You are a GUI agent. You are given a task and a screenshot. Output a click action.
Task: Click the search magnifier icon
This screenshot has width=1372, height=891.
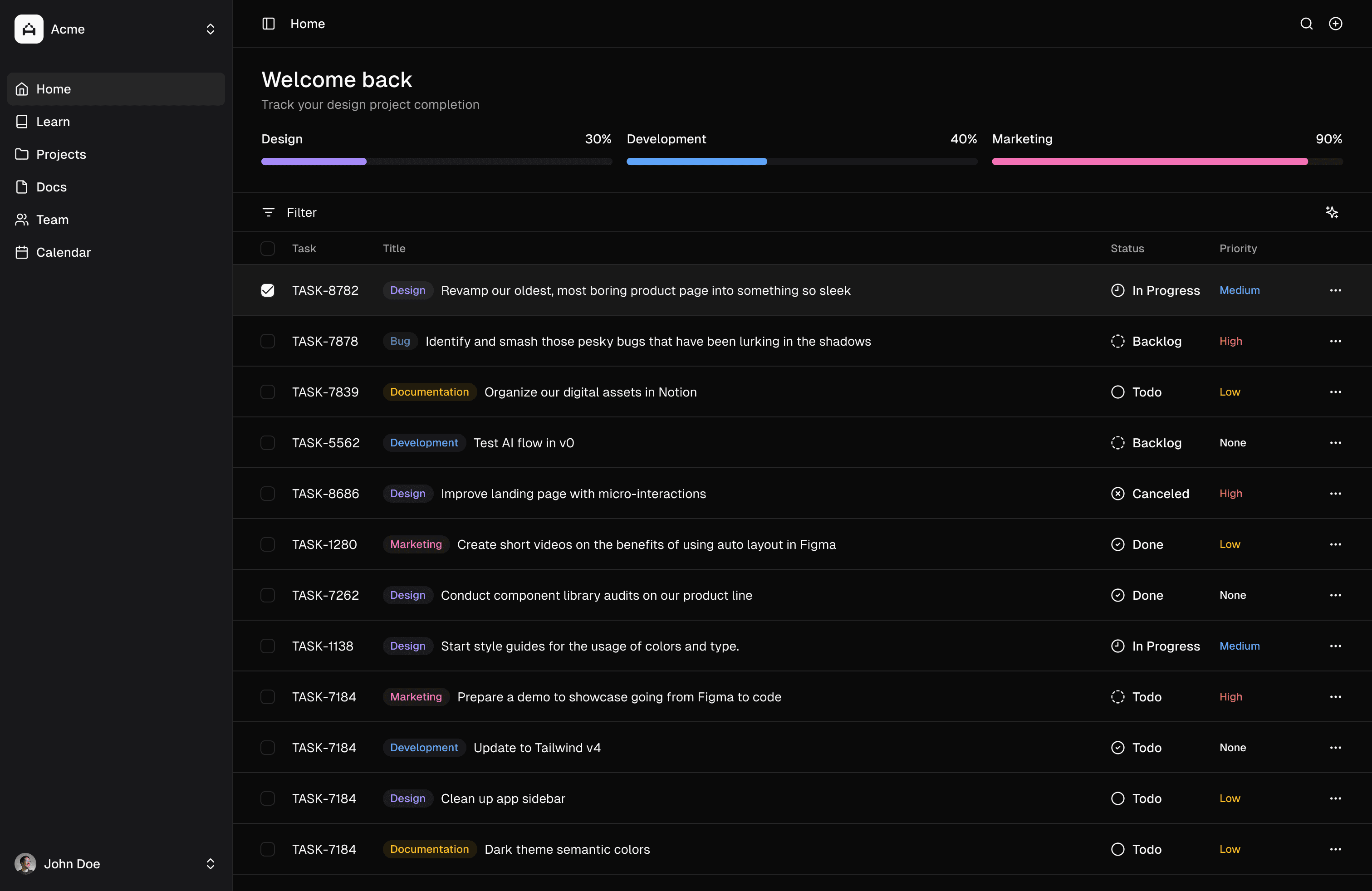(x=1306, y=24)
